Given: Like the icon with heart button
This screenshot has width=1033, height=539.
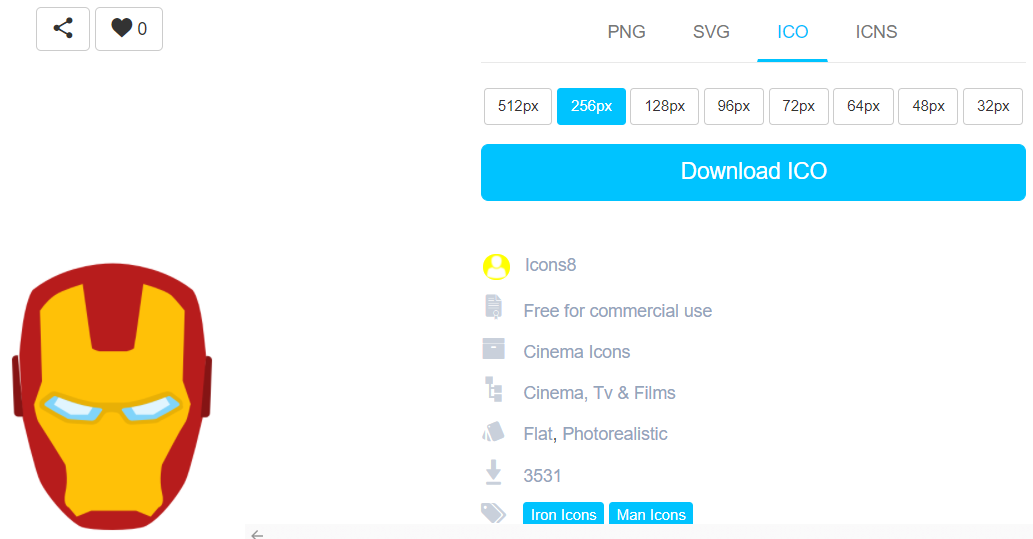Looking at the screenshot, I should click(129, 29).
